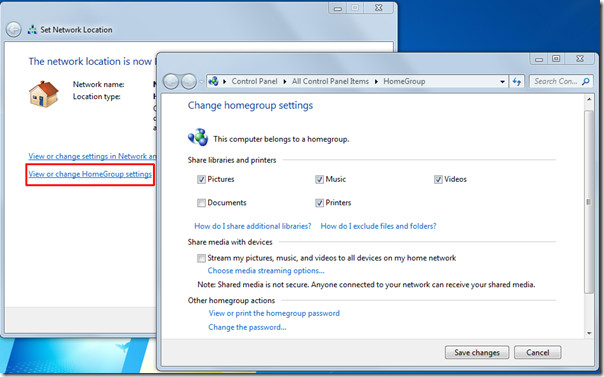Screen dimensions: 604x377
Task: Select the HomeGroup breadcrumb
Action: click(x=404, y=81)
